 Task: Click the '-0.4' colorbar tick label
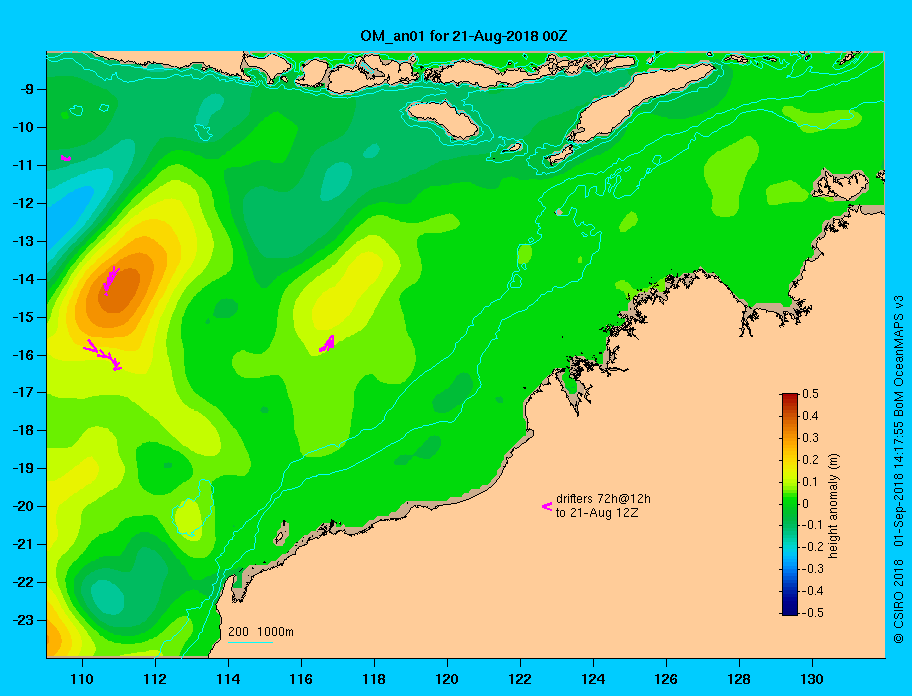pyautogui.click(x=813, y=591)
